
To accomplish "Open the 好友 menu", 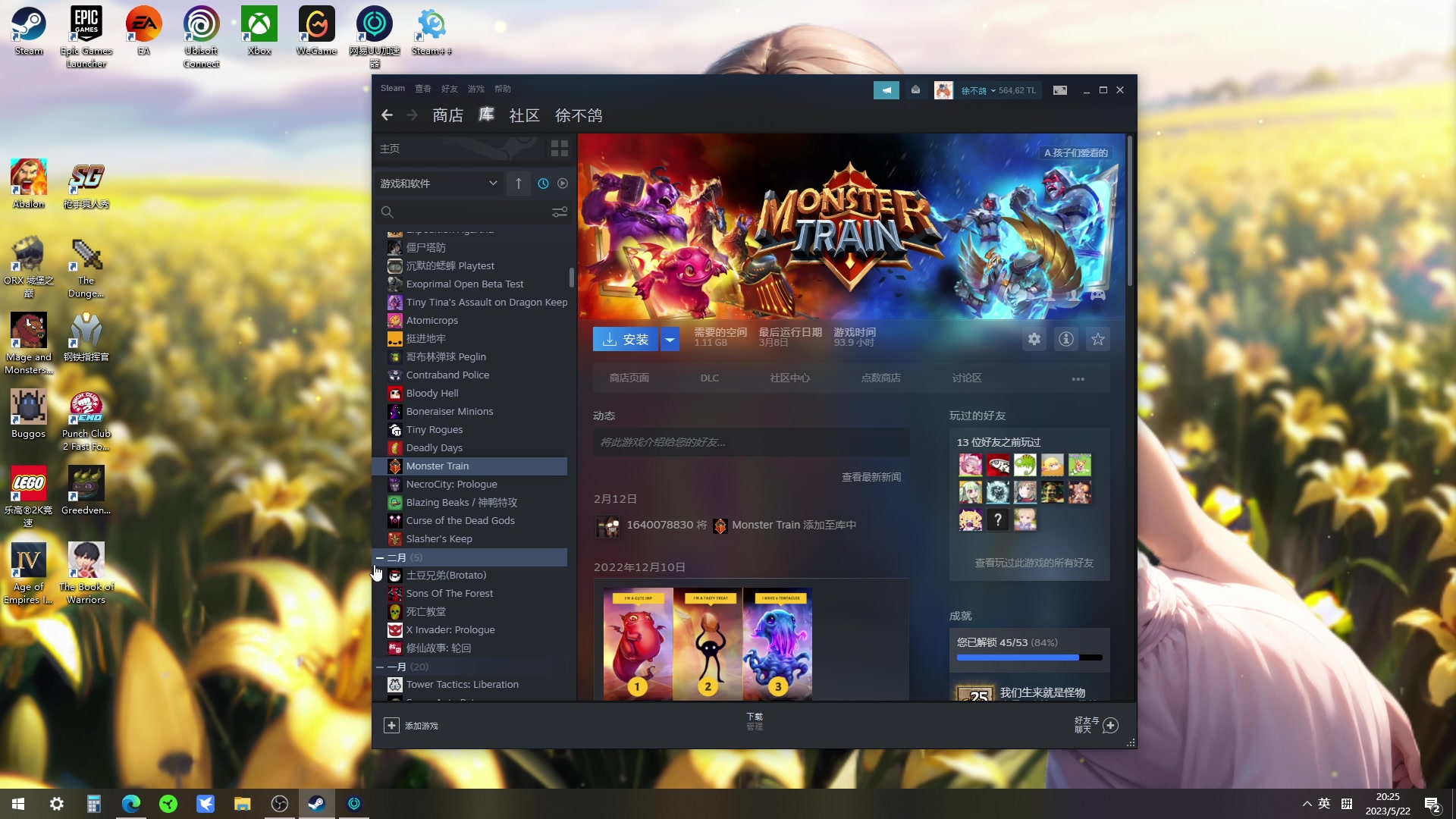I will (x=450, y=89).
